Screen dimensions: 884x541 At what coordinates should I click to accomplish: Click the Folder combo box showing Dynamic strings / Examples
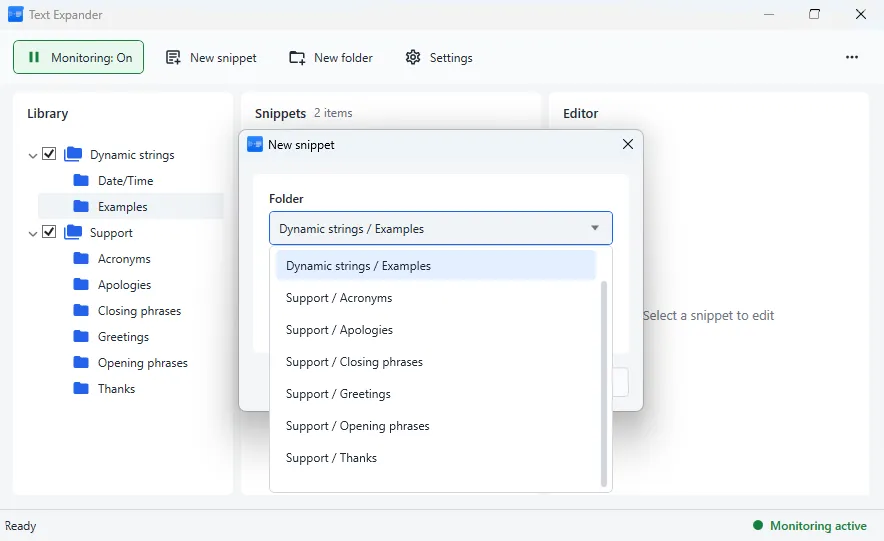click(441, 228)
